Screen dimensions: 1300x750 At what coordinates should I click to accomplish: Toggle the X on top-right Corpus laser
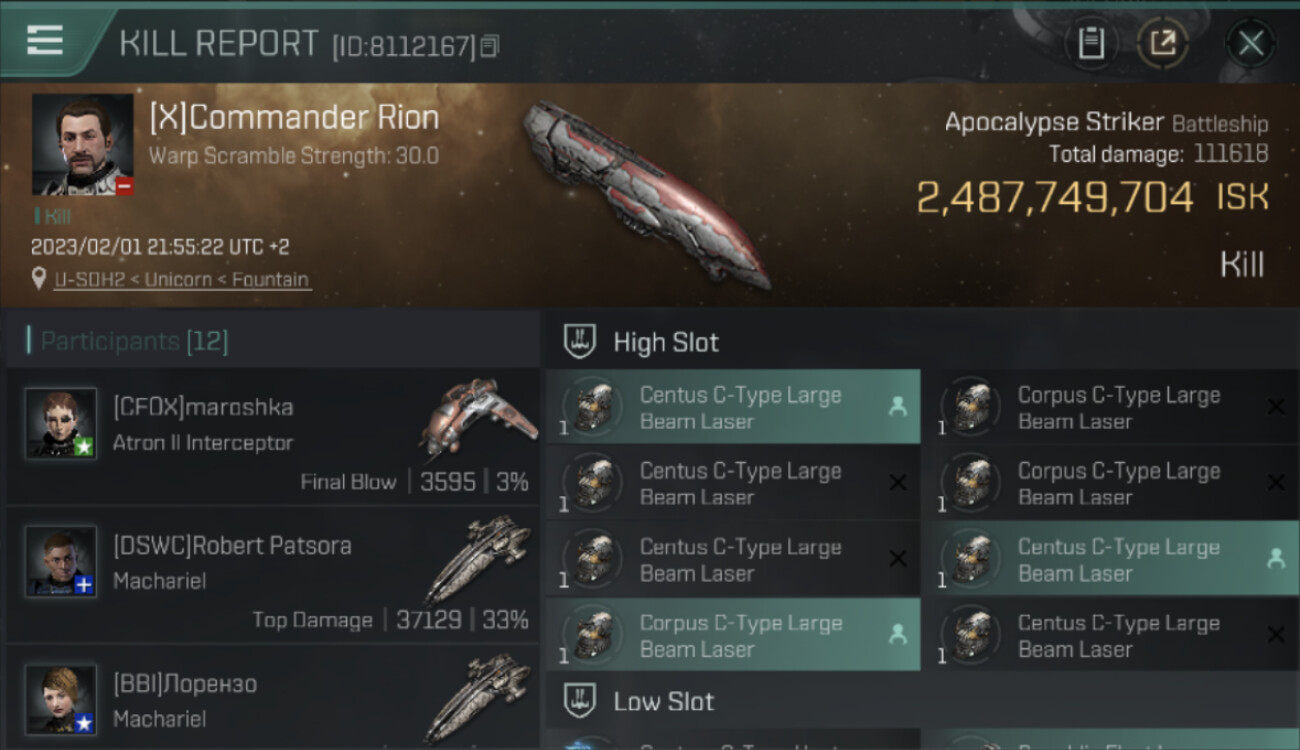1276,406
